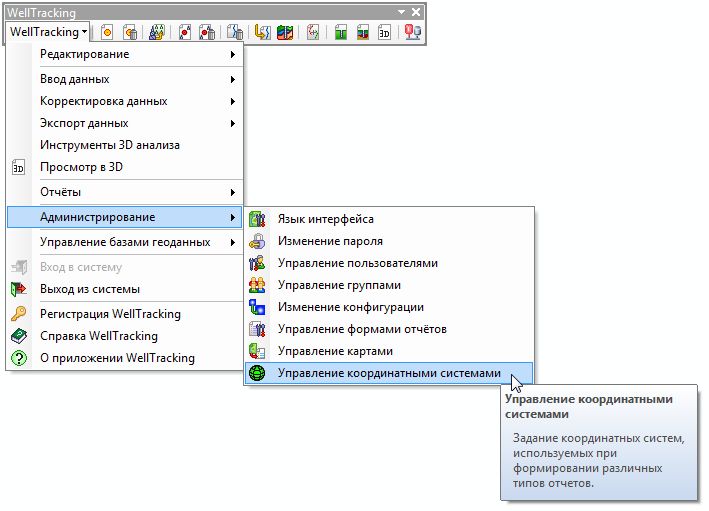Viewport: 709px width, 511px height.
Task: Click the user management icon
Action: (x=258, y=263)
